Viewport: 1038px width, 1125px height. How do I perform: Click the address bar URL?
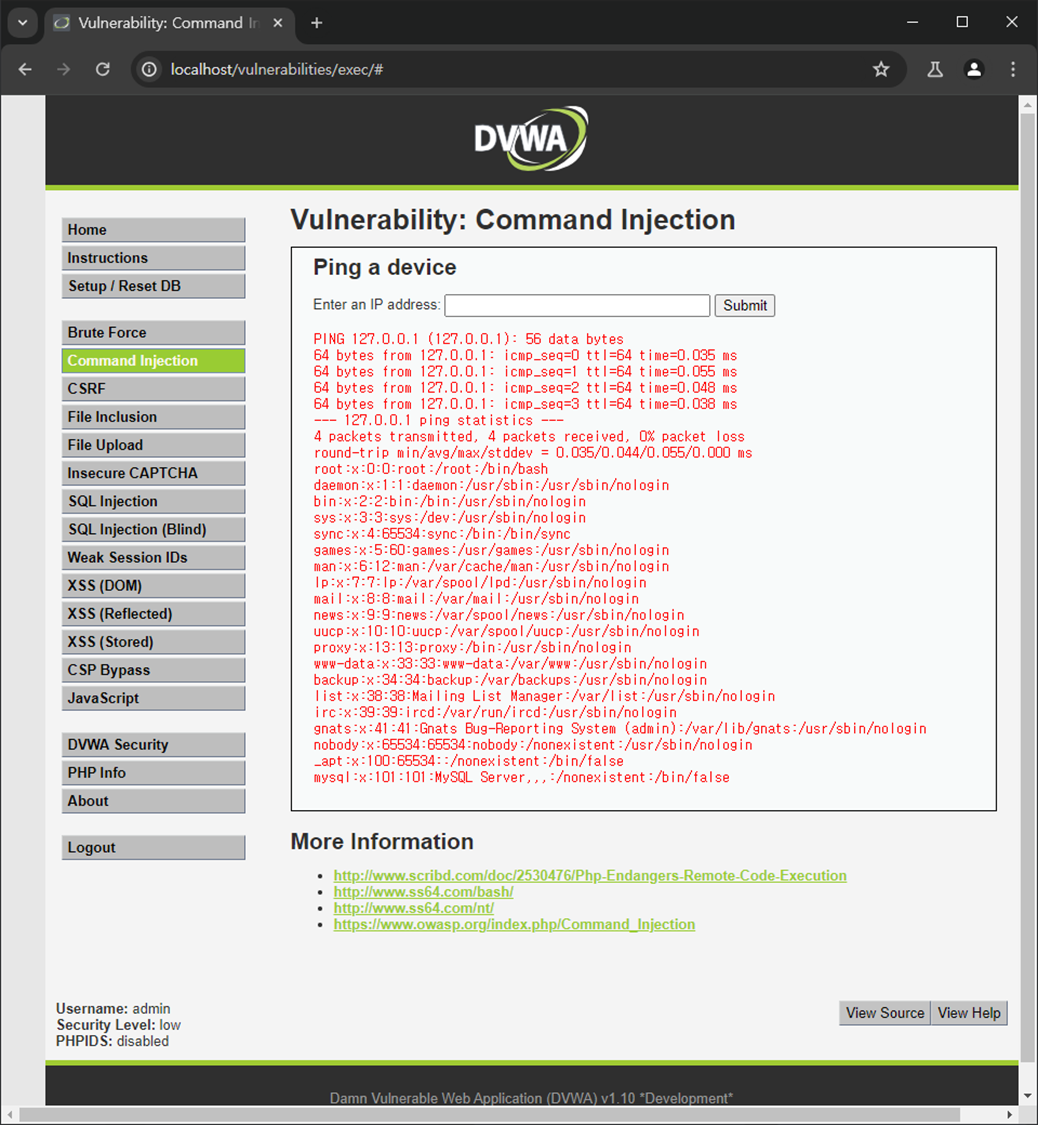277,70
